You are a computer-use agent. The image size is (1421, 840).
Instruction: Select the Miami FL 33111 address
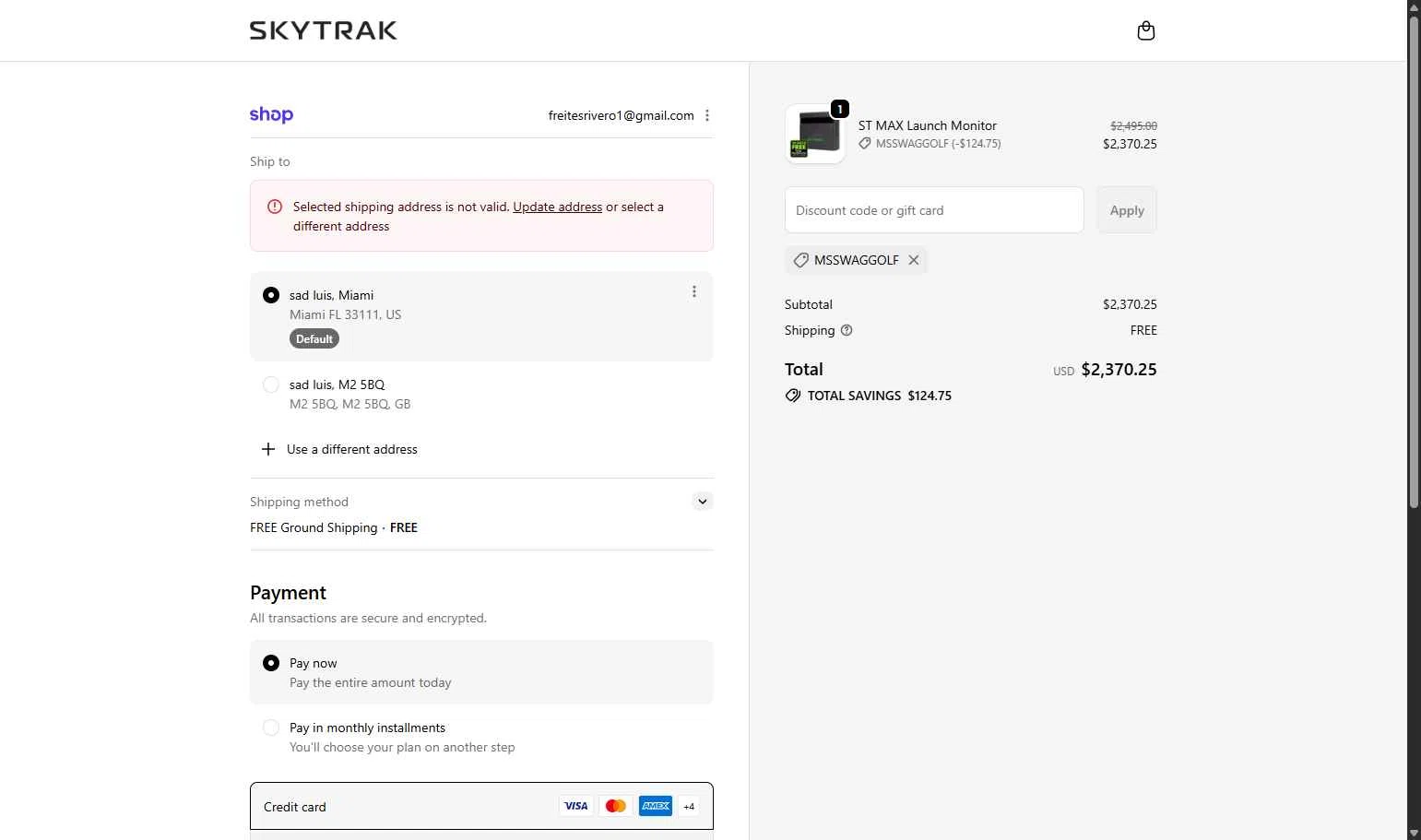pos(271,295)
